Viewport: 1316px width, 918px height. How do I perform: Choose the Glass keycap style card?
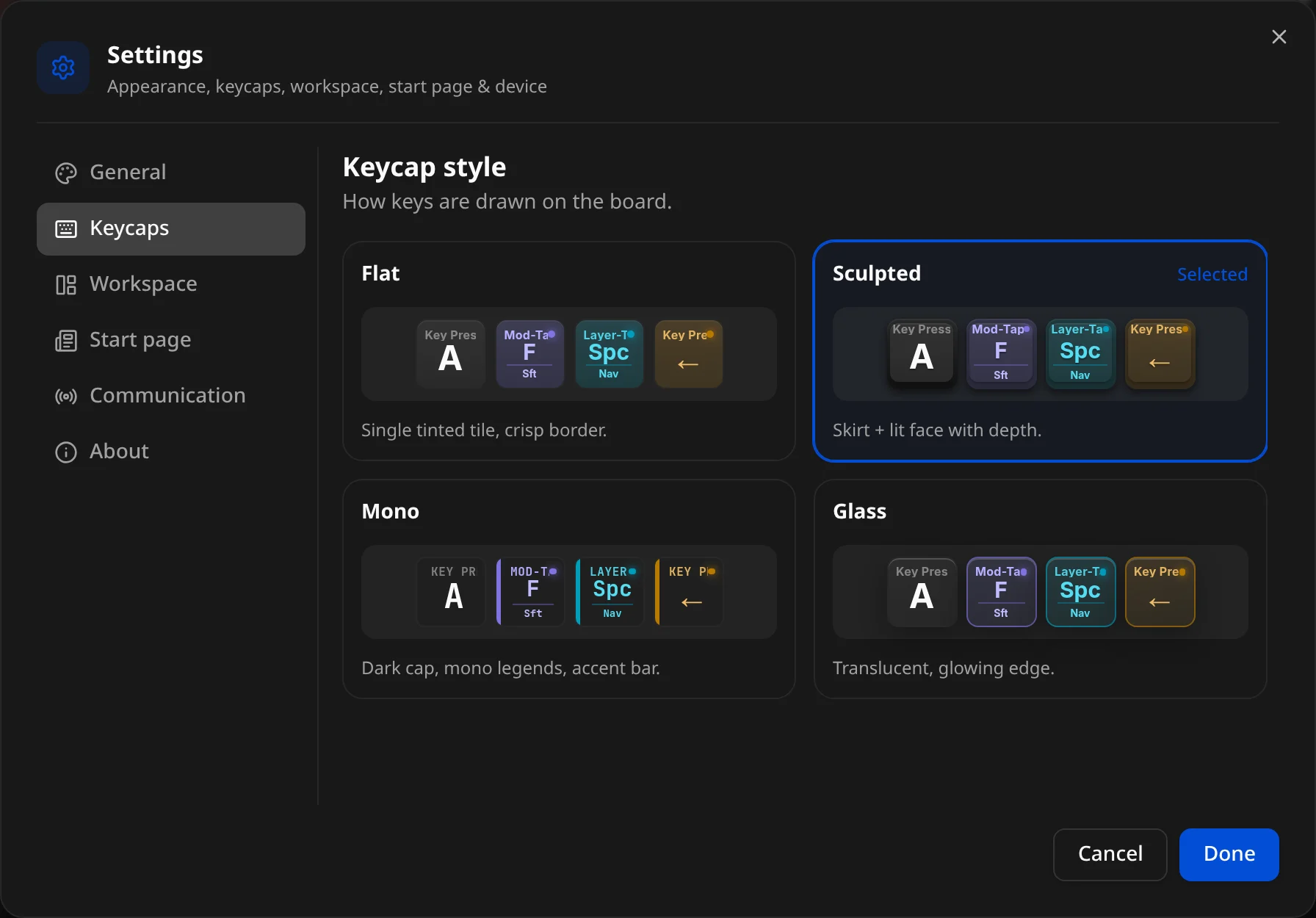point(1040,589)
